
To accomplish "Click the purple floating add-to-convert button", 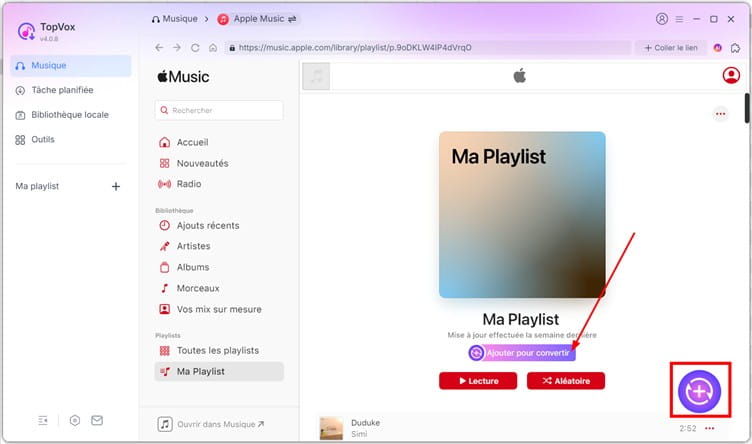I will point(700,391).
